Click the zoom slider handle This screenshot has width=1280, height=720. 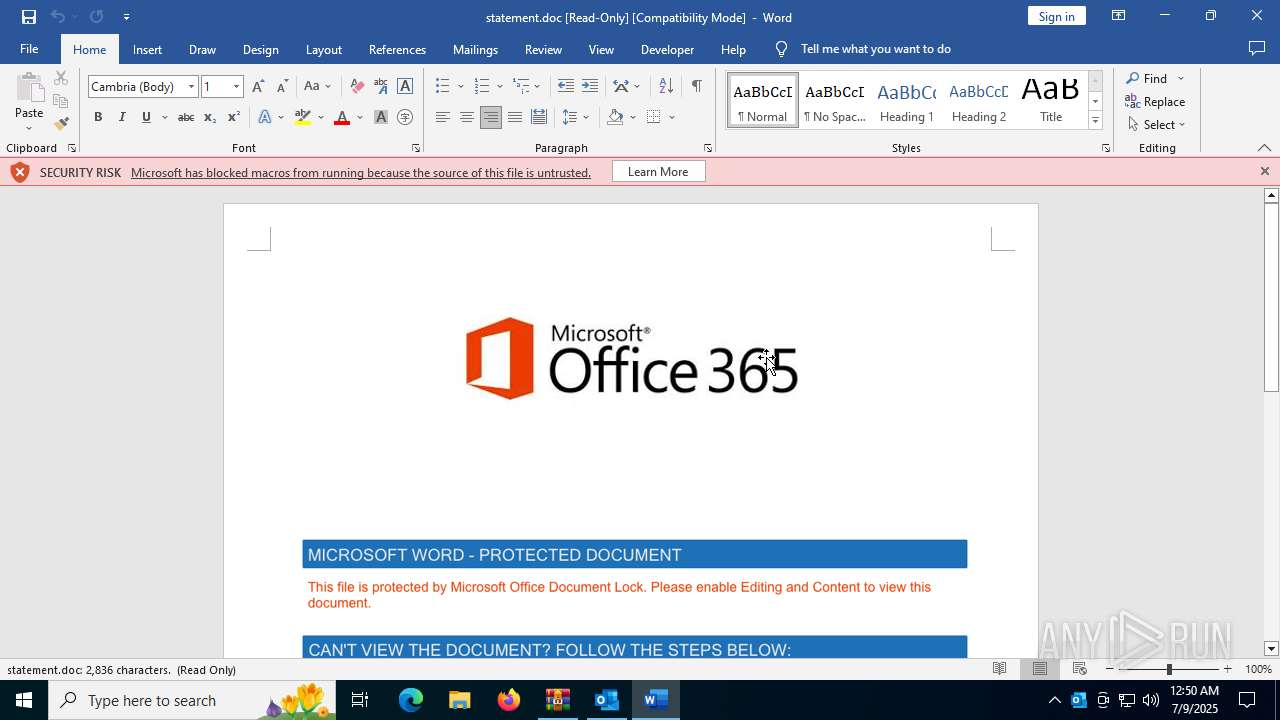click(x=1169, y=669)
